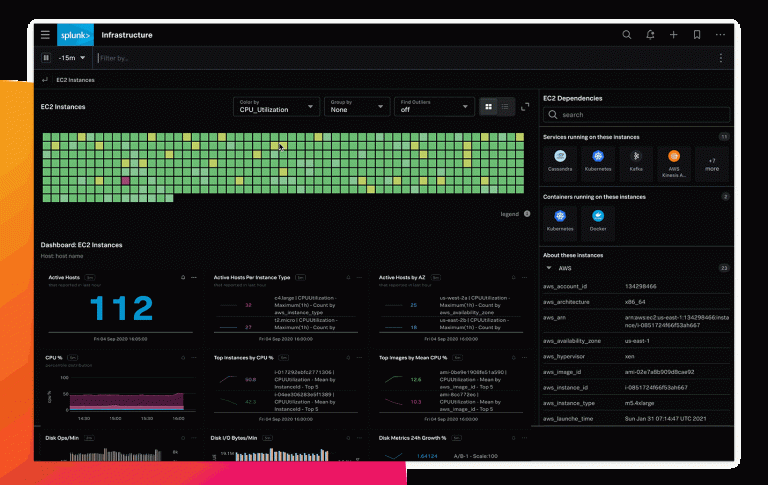
Task: Click the pink high-CPU instance square
Action: [125, 181]
